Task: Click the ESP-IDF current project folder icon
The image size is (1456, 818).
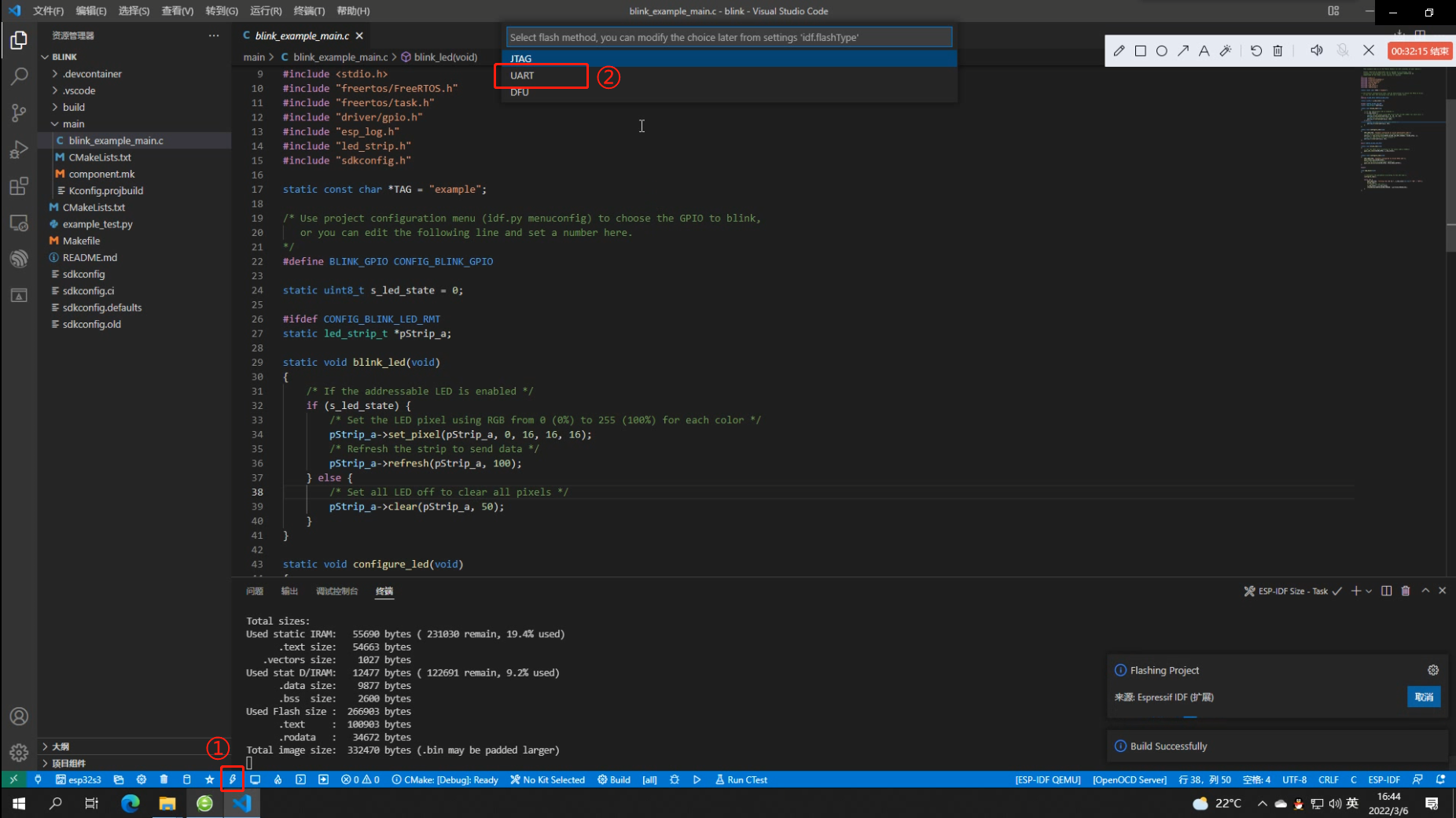Action: 119,779
